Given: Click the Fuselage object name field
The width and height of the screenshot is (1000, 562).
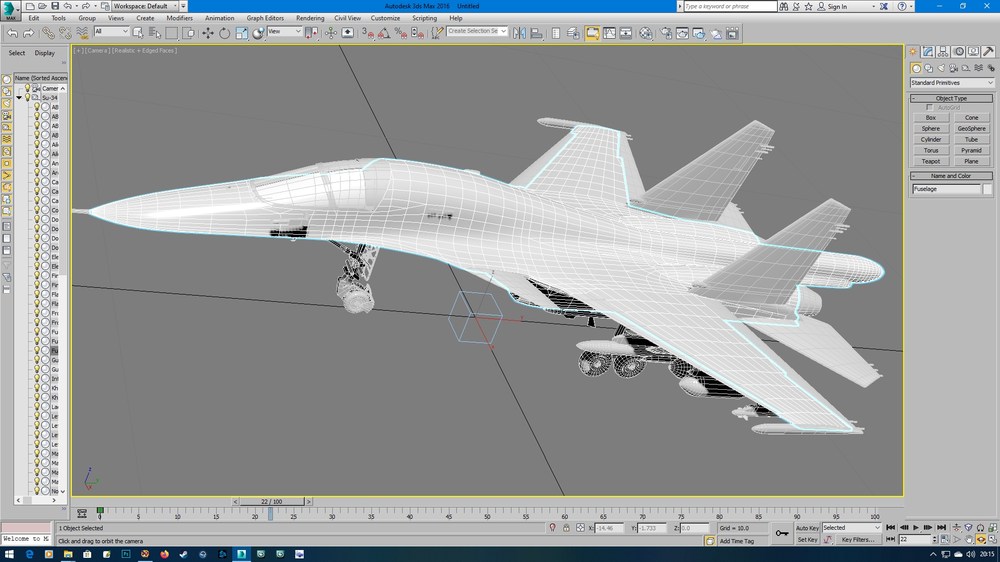Looking at the screenshot, I should tap(946, 189).
